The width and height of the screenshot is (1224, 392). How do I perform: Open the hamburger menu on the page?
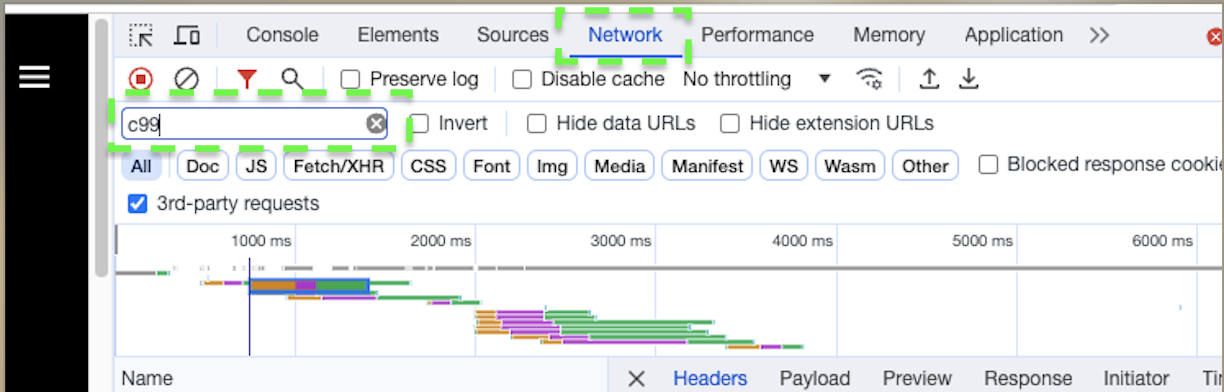[x=34, y=77]
